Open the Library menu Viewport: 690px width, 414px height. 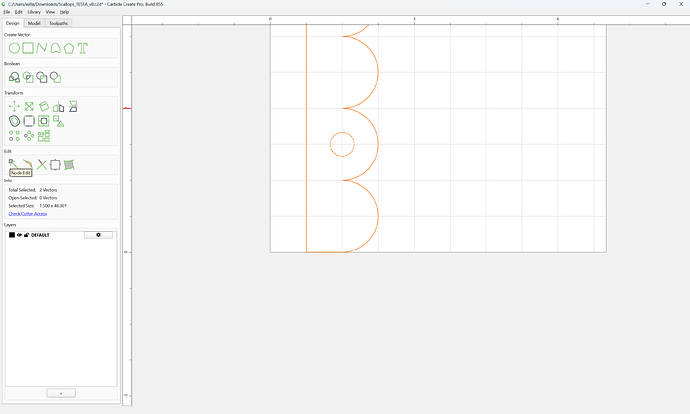[x=34, y=12]
